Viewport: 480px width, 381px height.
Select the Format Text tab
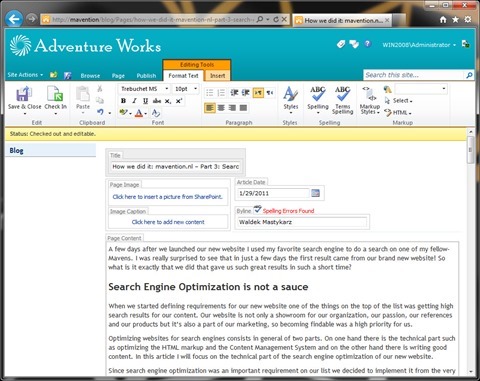tap(183, 76)
